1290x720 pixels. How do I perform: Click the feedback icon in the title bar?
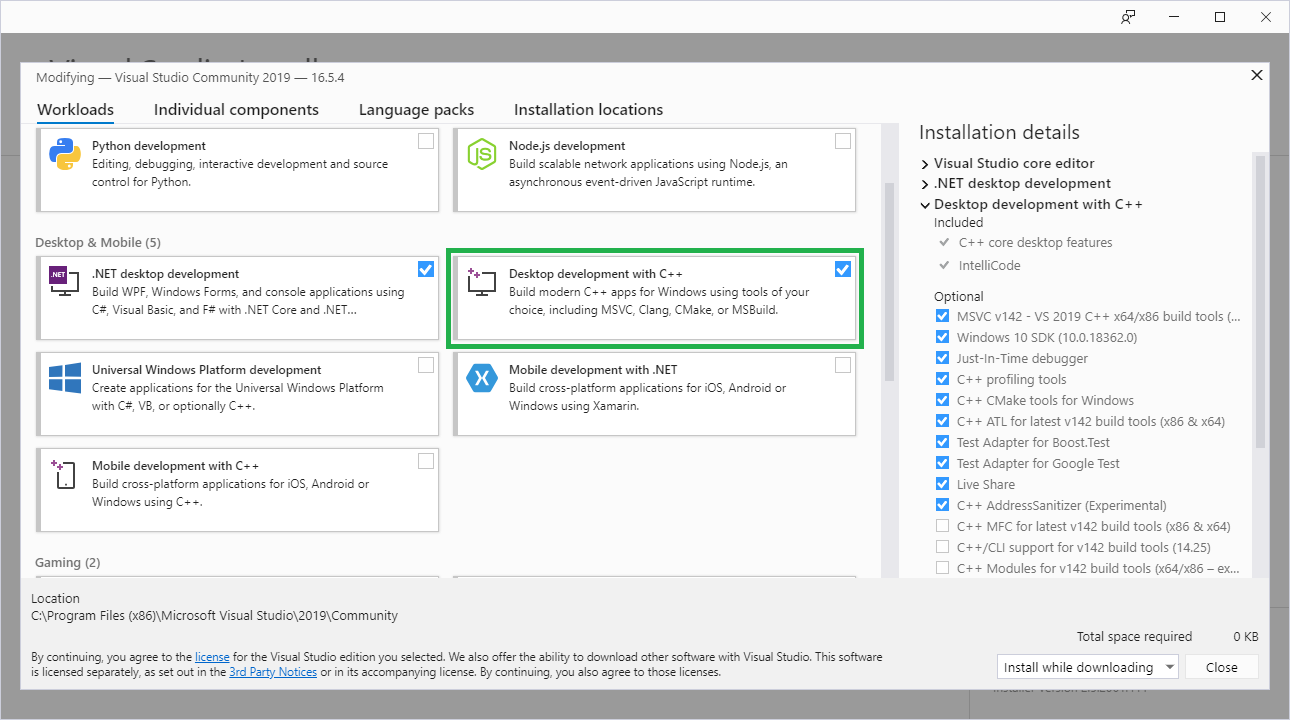click(x=1128, y=17)
